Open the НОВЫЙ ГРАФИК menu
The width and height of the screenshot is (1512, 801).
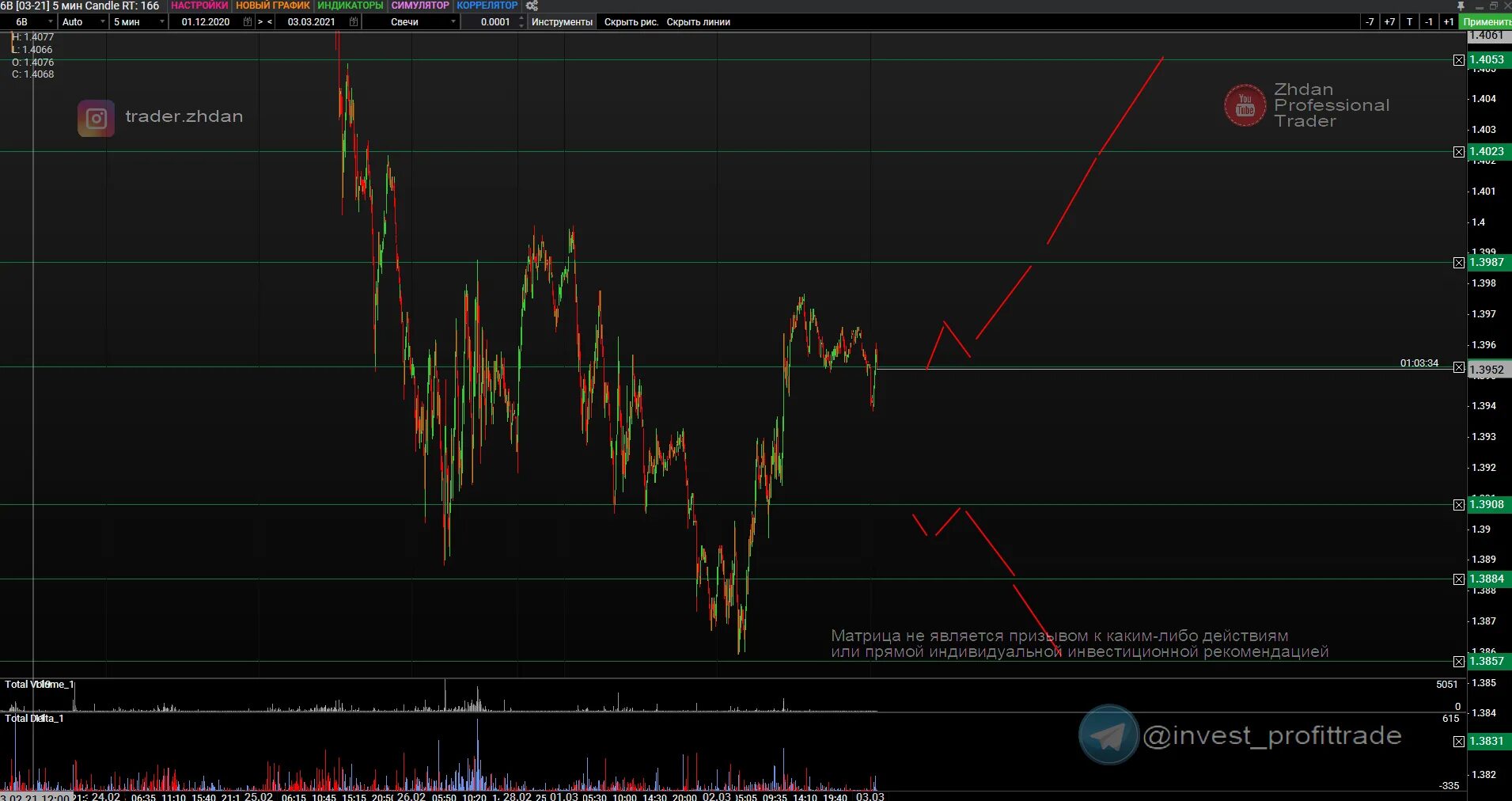[x=273, y=6]
